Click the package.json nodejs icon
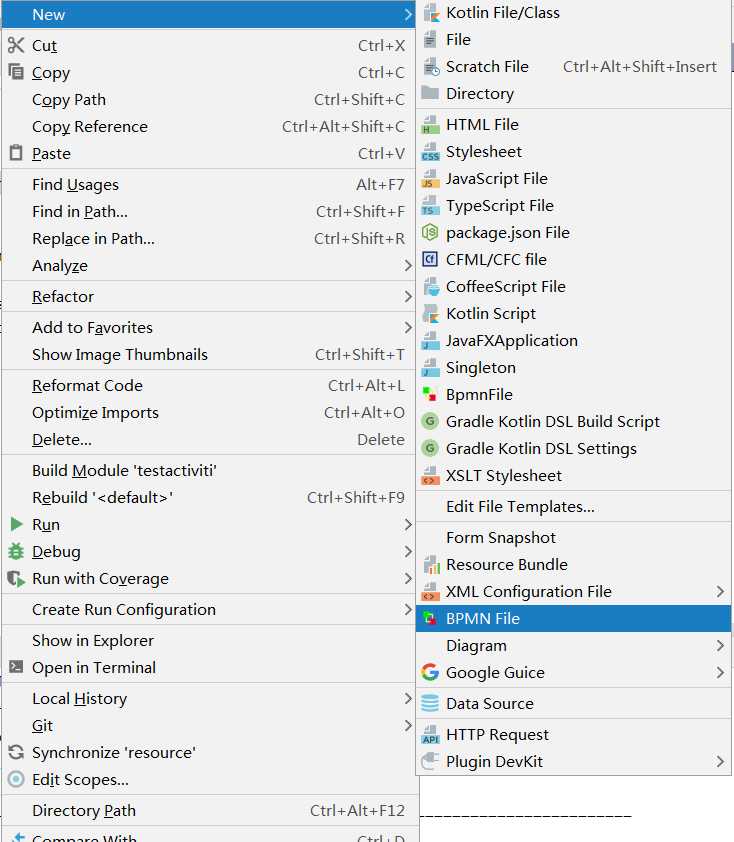This screenshot has height=842, width=734. click(430, 233)
